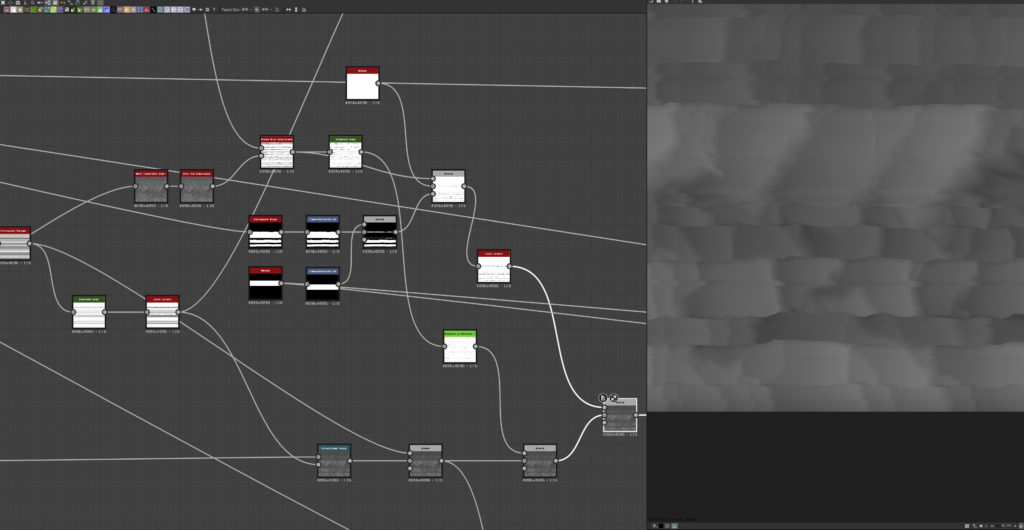1024x530 pixels.
Task: Add a Blur node from toolbar
Action: 20,10
